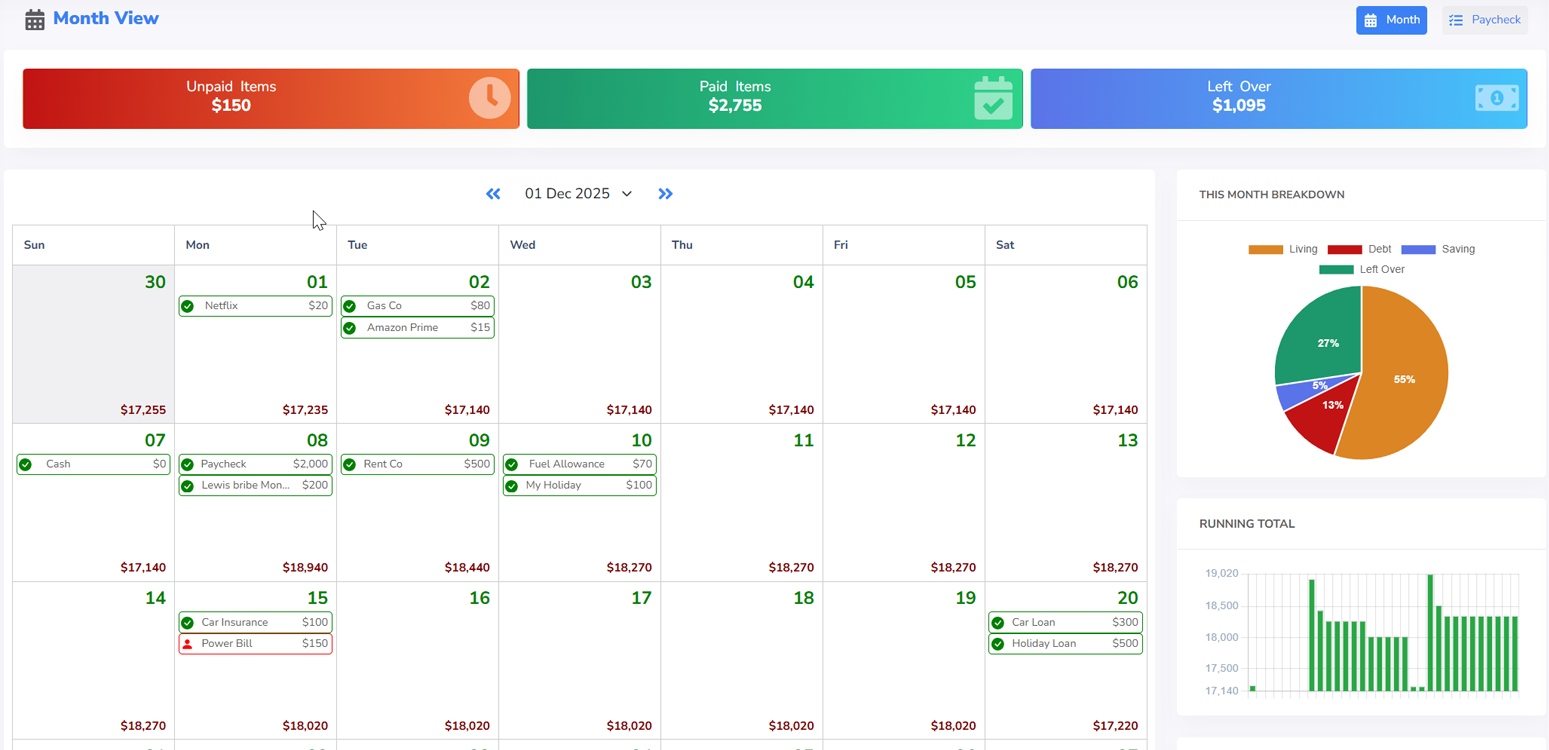
Task: Toggle the paid check on Netflix
Action: click(187, 305)
